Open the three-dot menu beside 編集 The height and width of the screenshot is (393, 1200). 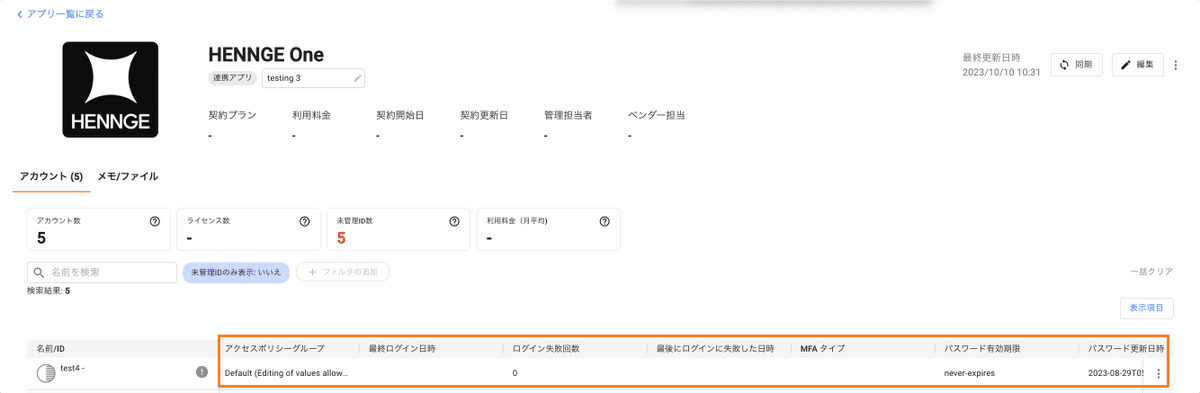(x=1176, y=64)
